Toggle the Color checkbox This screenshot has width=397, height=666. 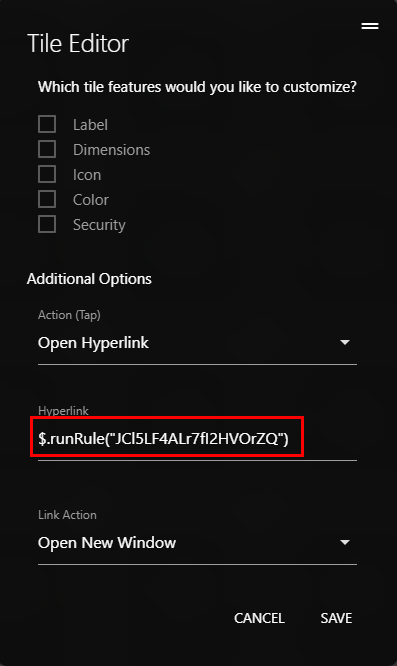click(x=47, y=199)
